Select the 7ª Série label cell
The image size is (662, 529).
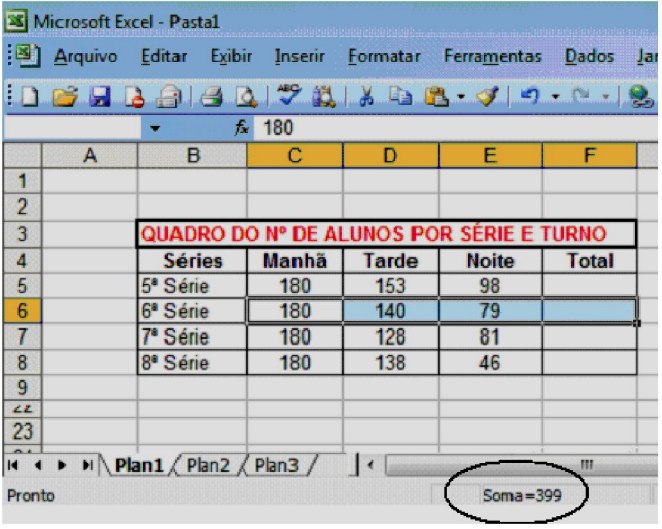click(193, 337)
